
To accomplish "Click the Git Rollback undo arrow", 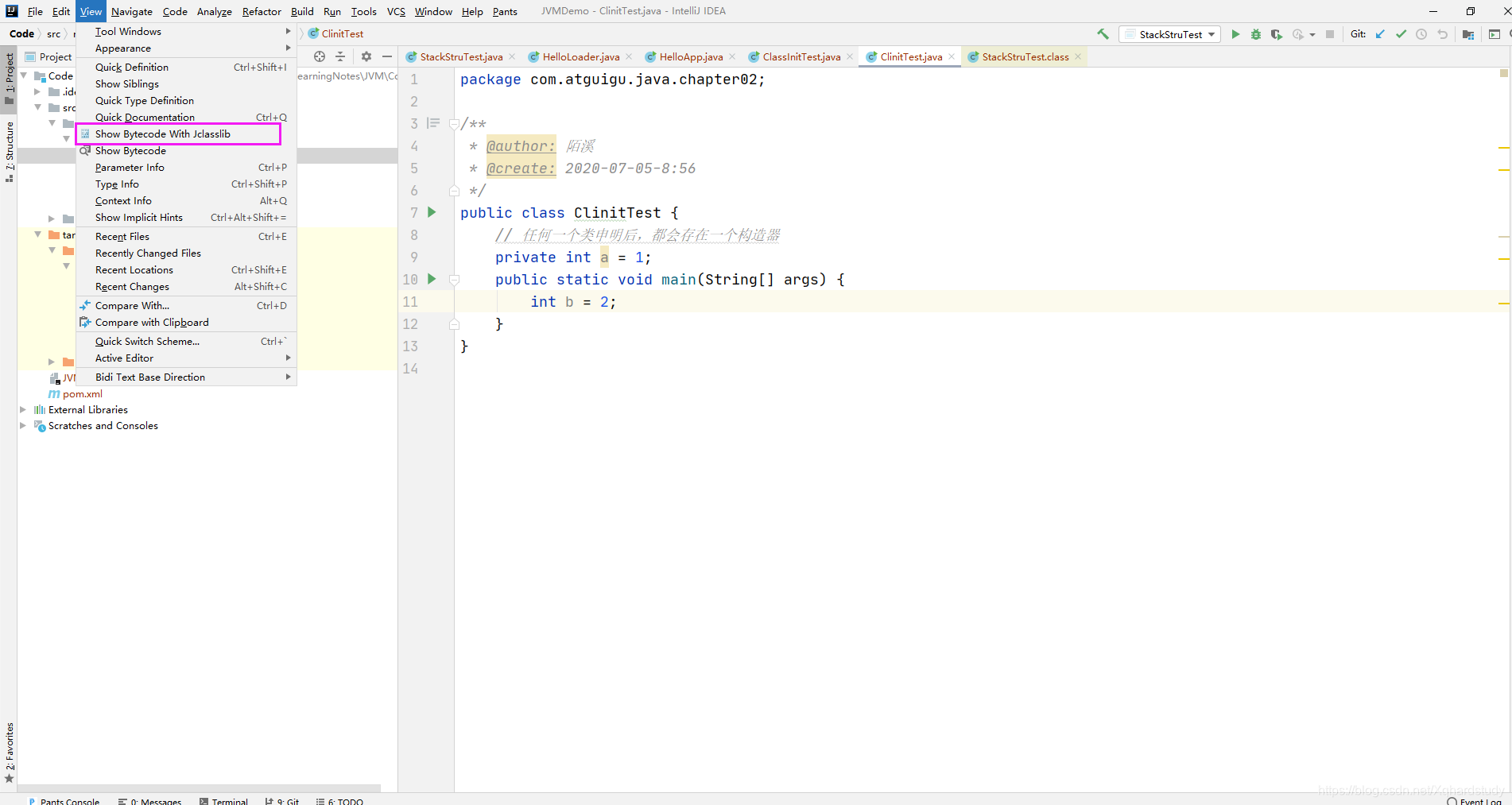I will (x=1442, y=34).
